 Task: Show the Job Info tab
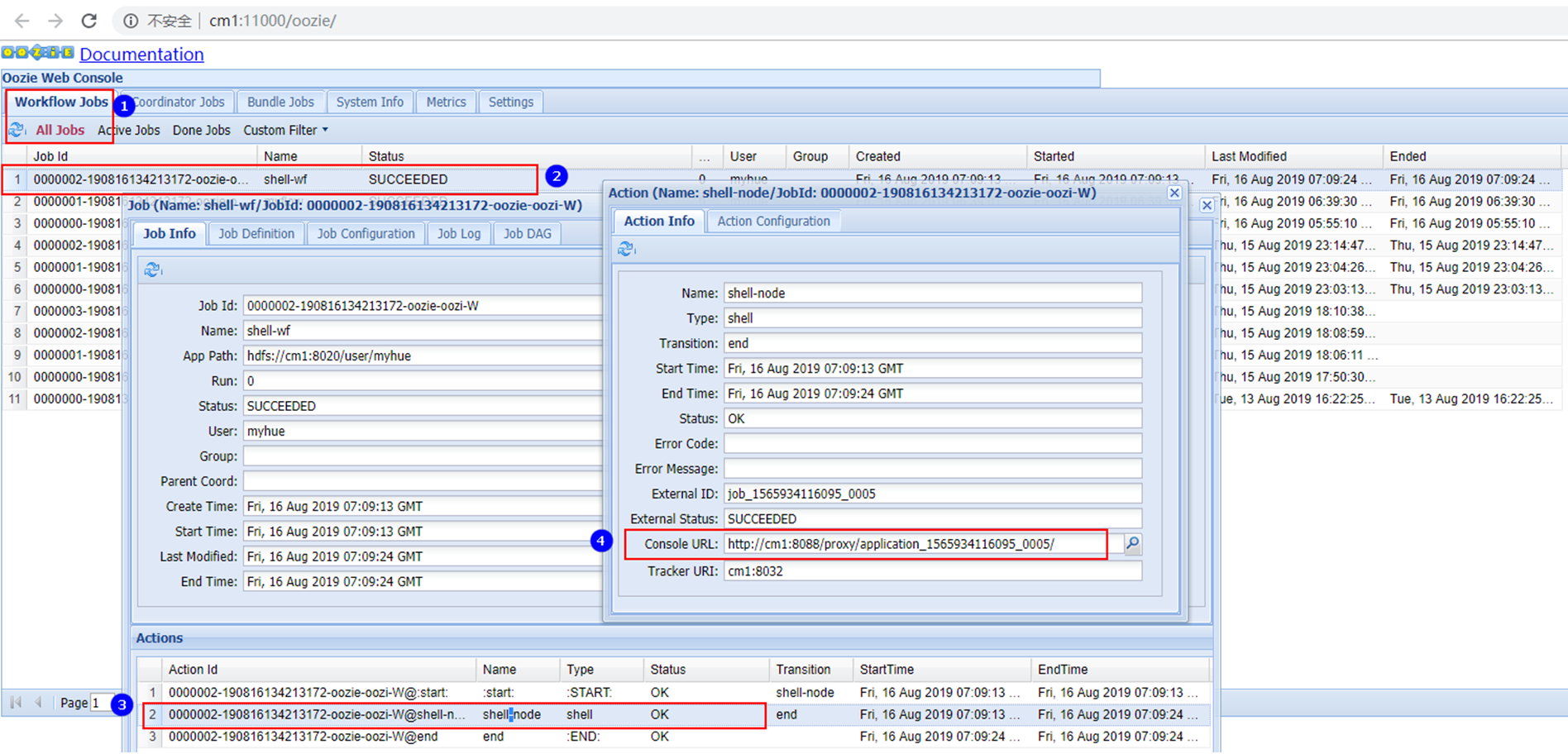[x=170, y=234]
